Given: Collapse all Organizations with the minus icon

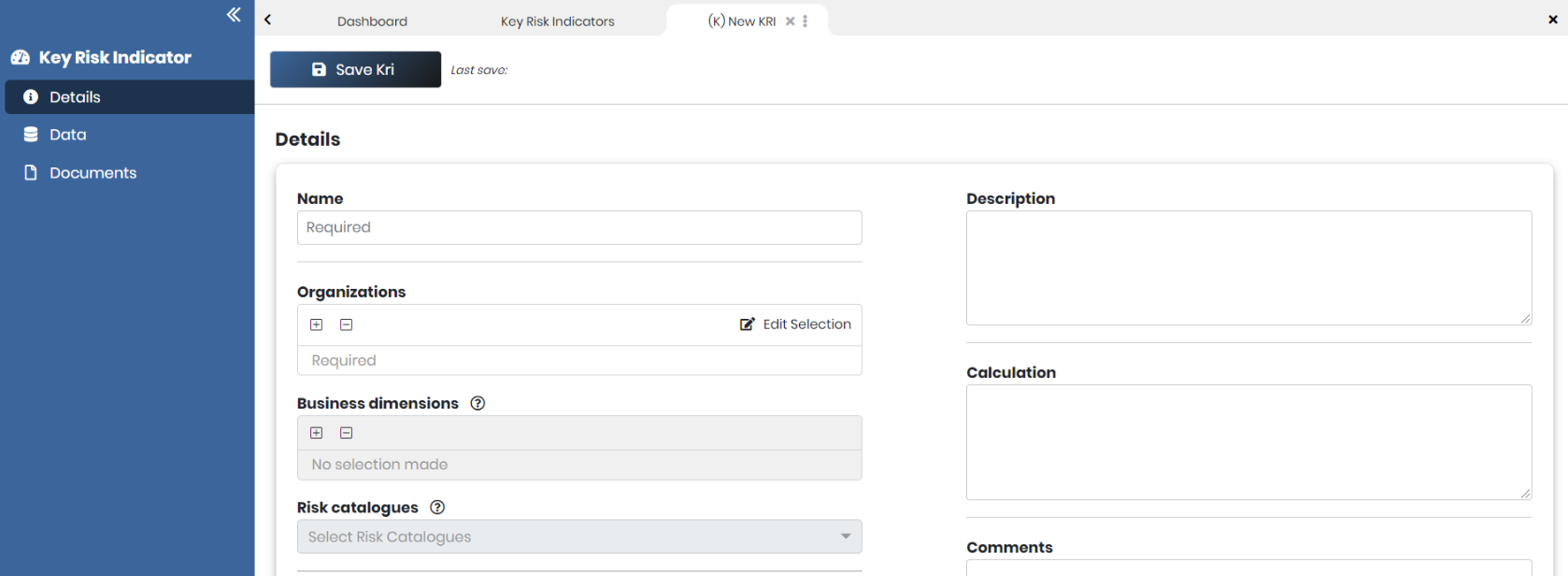Looking at the screenshot, I should (347, 324).
